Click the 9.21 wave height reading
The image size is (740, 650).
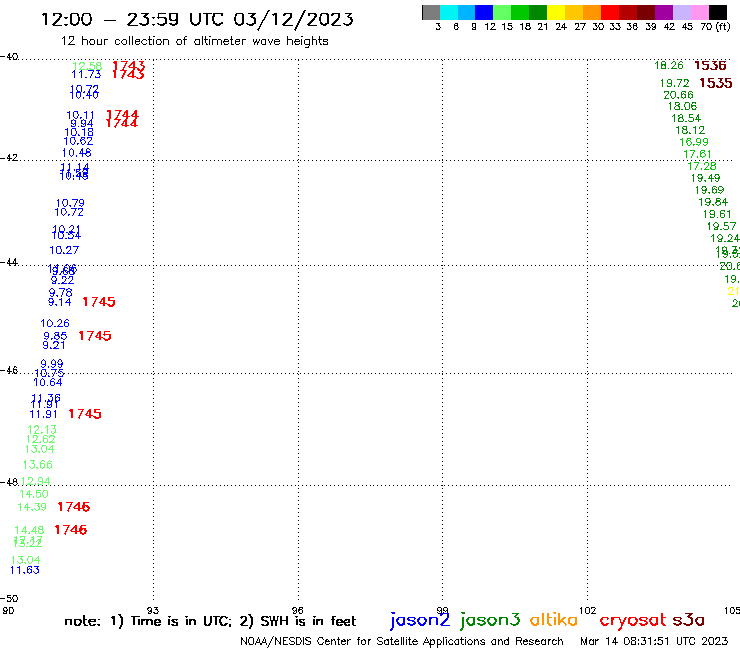(54, 345)
